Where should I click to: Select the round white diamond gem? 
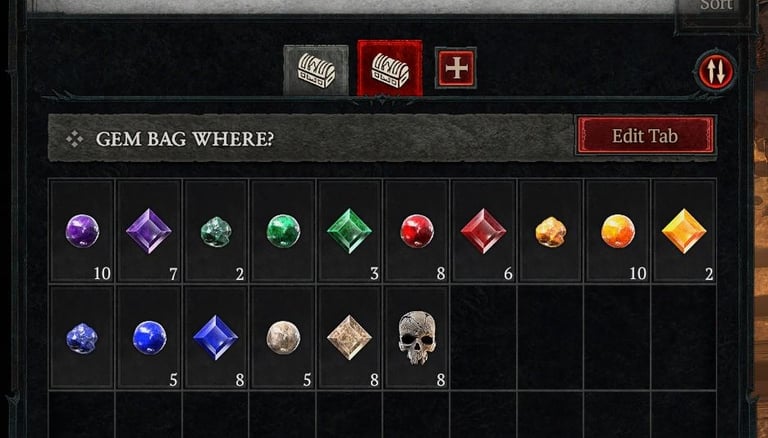[x=283, y=338]
